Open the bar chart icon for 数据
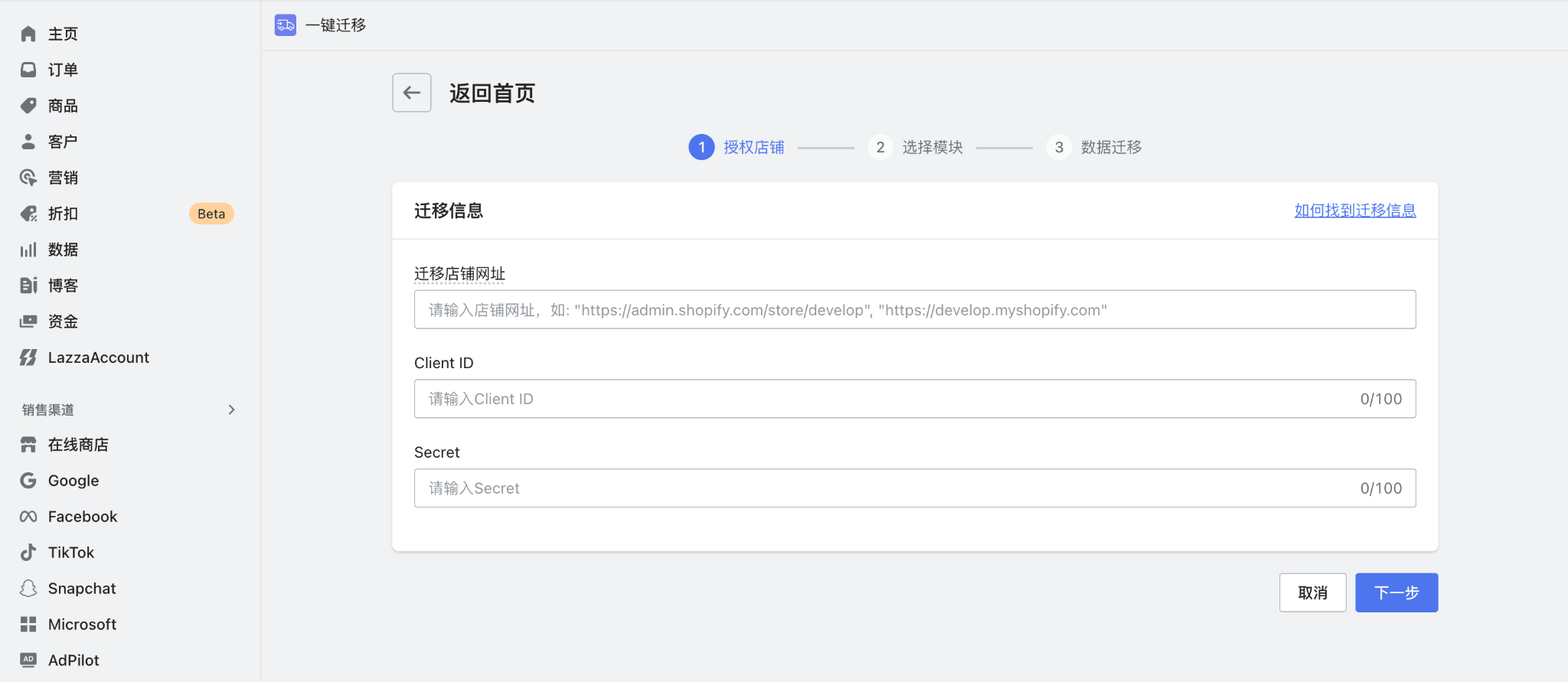 [x=28, y=250]
